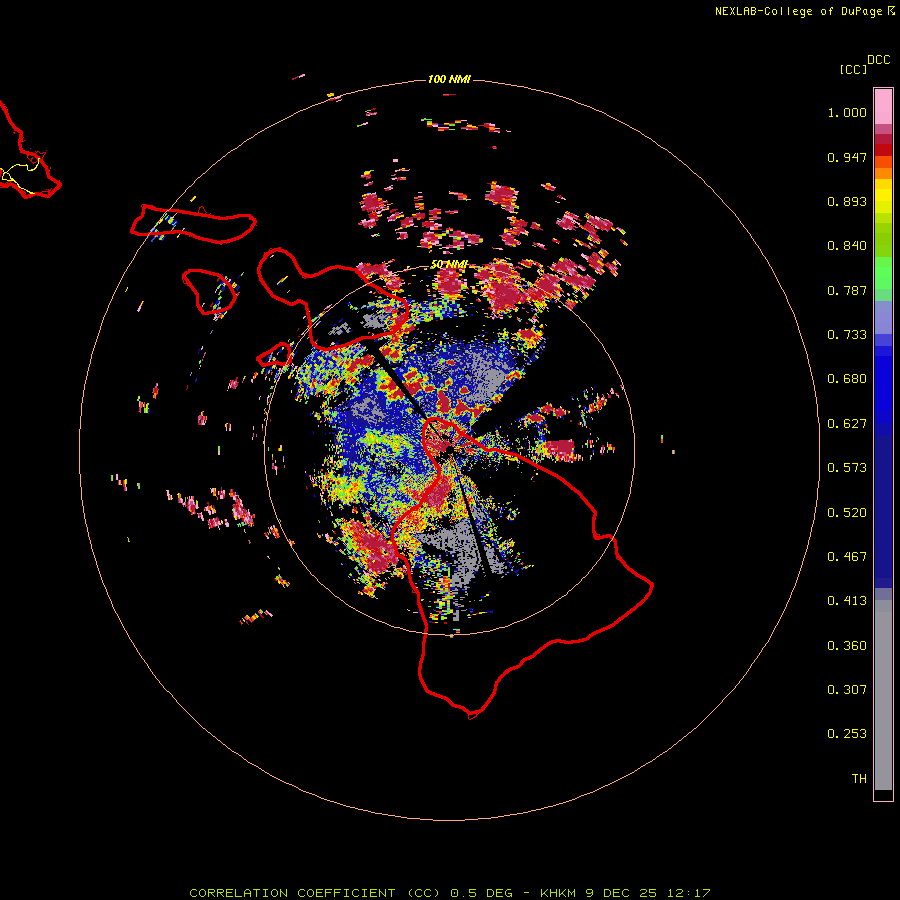Image resolution: width=900 pixels, height=900 pixels.
Task: Click the 0.573 color scale value
Action: click(x=847, y=468)
